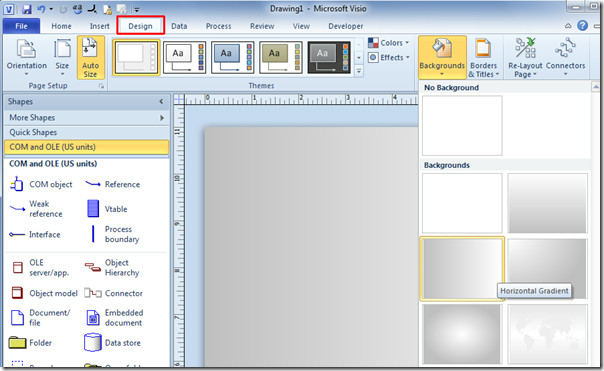This screenshot has width=604, height=371.
Task: Expand the theme Effects dropdown
Action: click(388, 57)
